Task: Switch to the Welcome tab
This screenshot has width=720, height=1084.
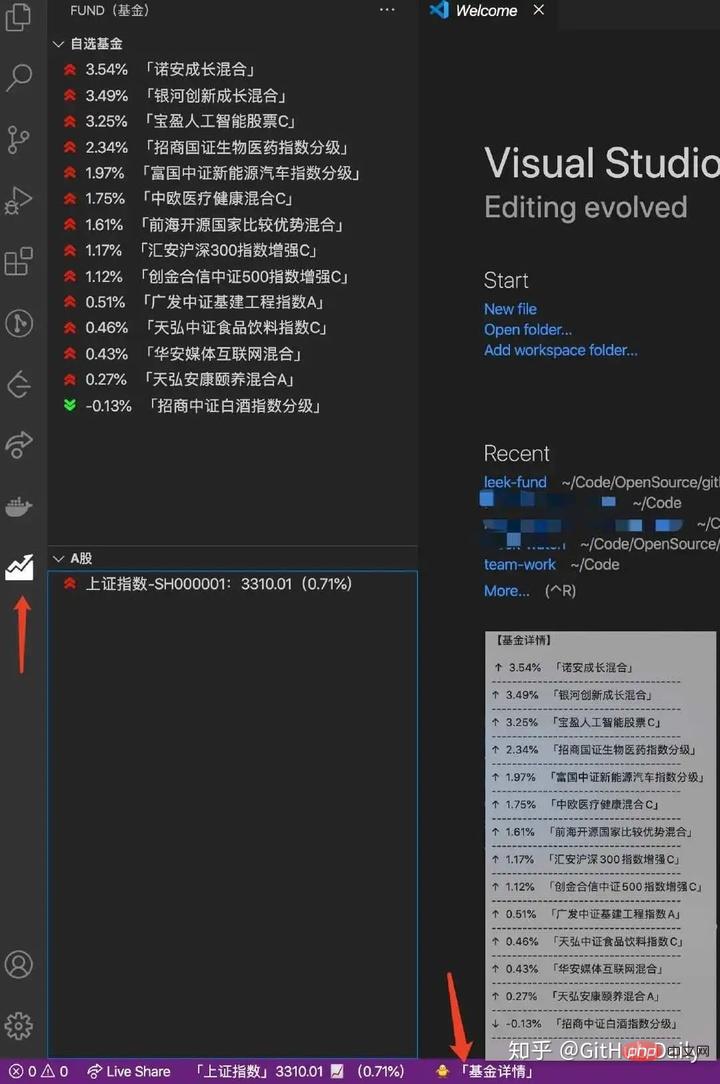Action: pyautogui.click(x=485, y=11)
